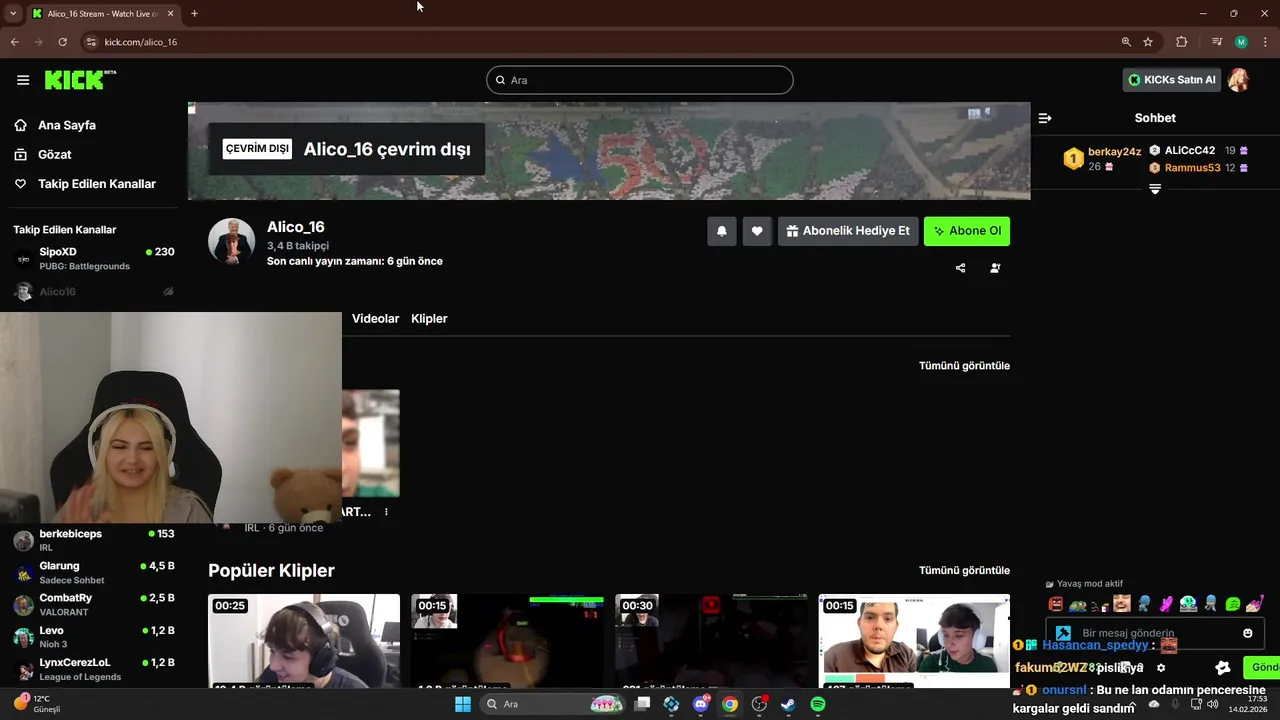Open Alico16 offline channel in sidebar

94,292
